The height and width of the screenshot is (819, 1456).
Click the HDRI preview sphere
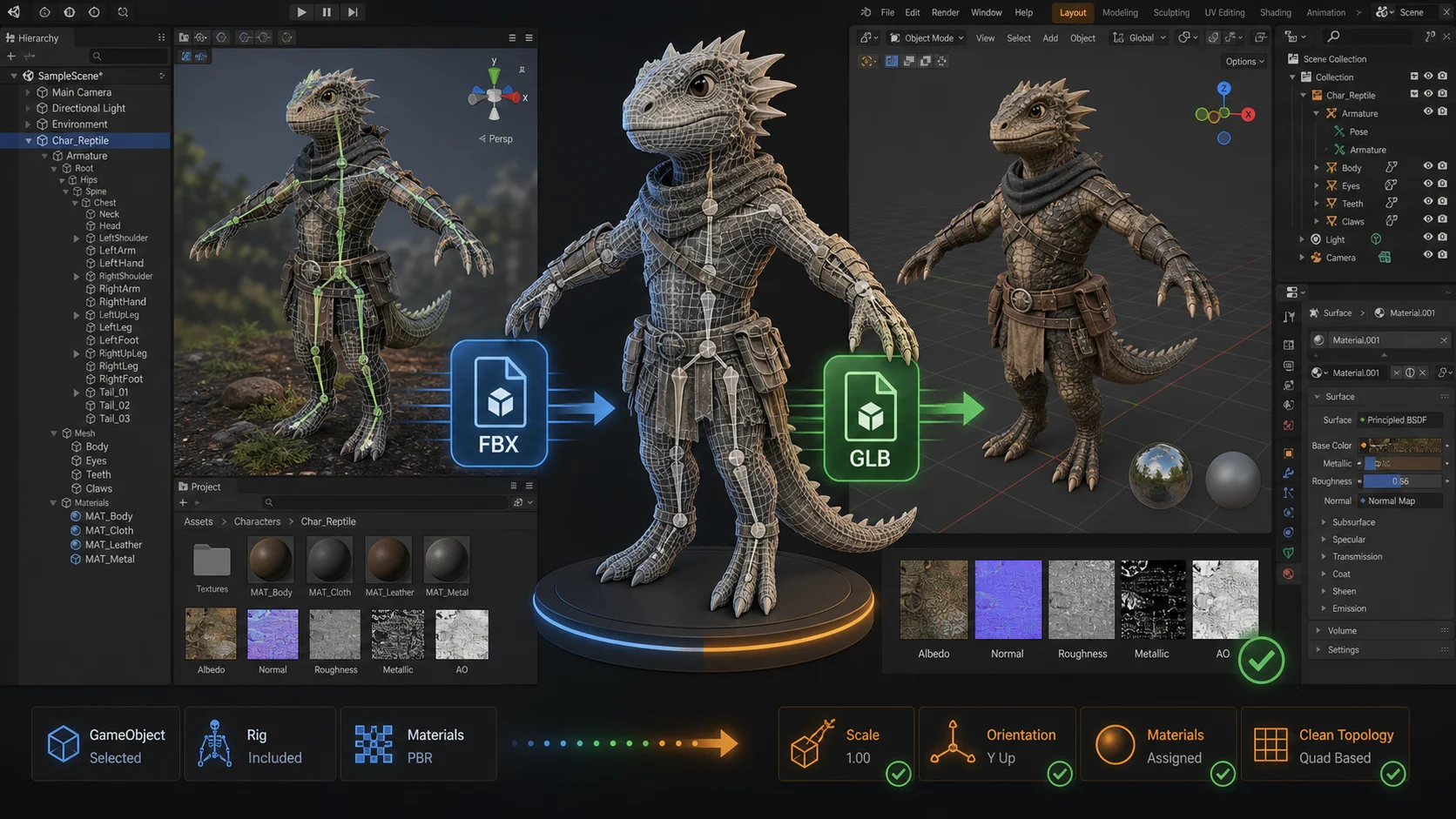[x=1160, y=476]
